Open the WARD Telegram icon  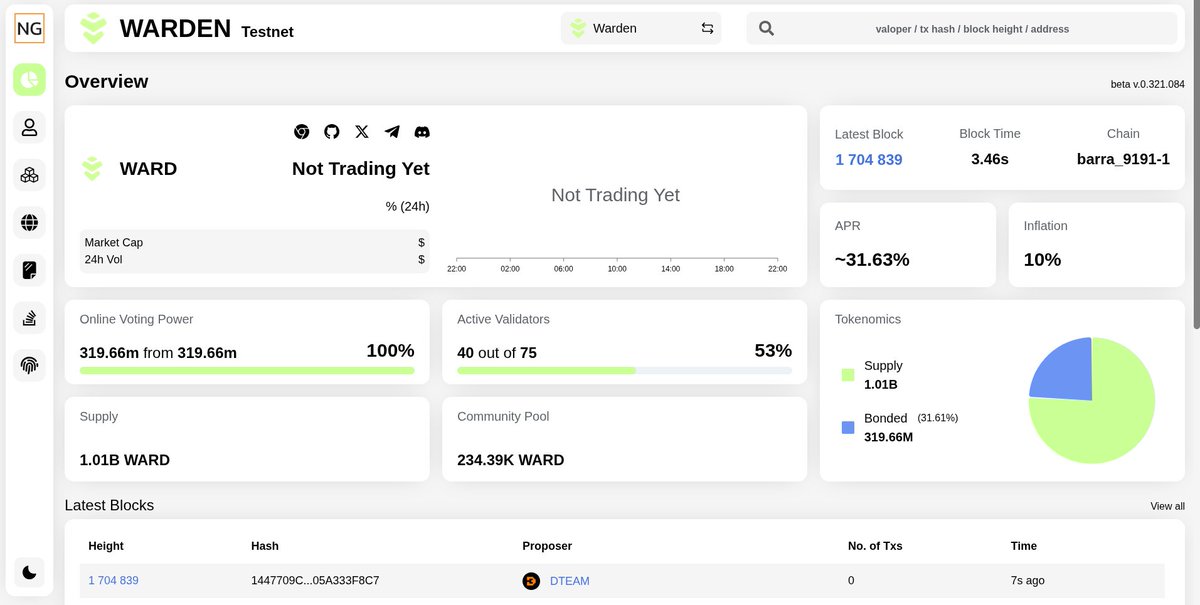[392, 131]
